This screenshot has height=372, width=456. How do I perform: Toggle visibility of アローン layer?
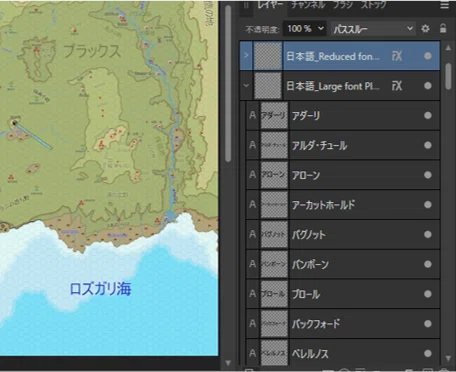428,175
